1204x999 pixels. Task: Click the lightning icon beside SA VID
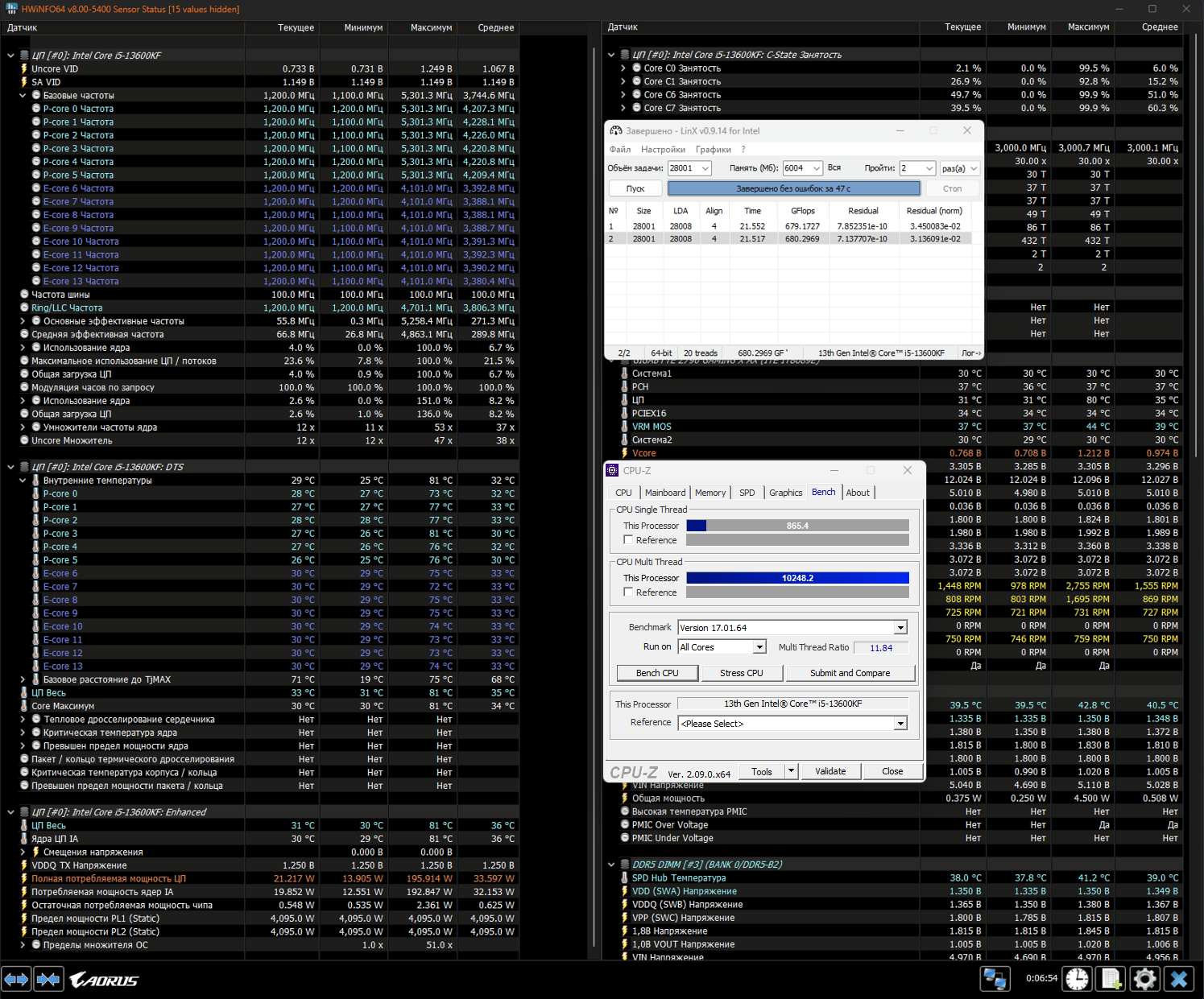click(x=24, y=82)
